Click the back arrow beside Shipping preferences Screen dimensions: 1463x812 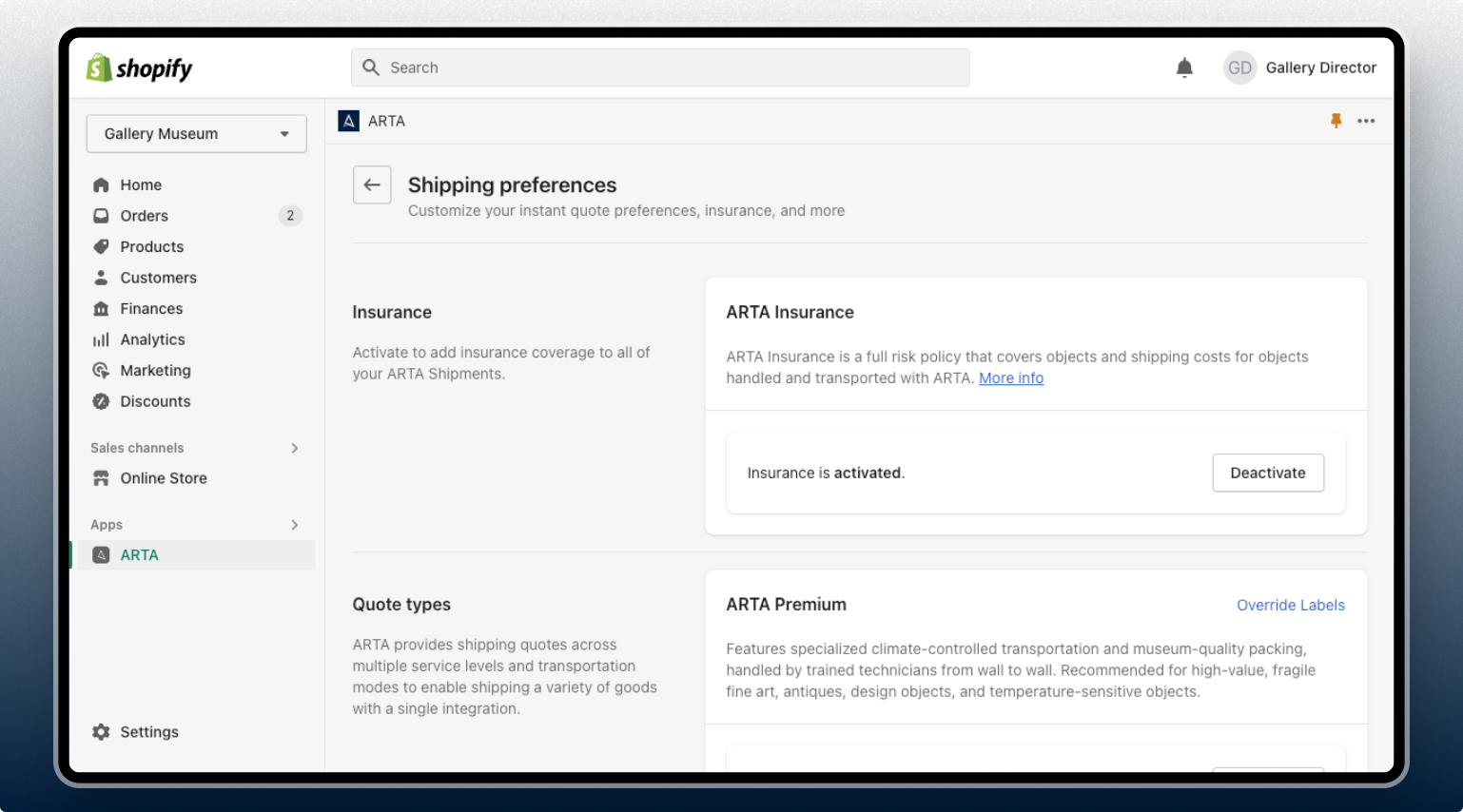pos(372,184)
